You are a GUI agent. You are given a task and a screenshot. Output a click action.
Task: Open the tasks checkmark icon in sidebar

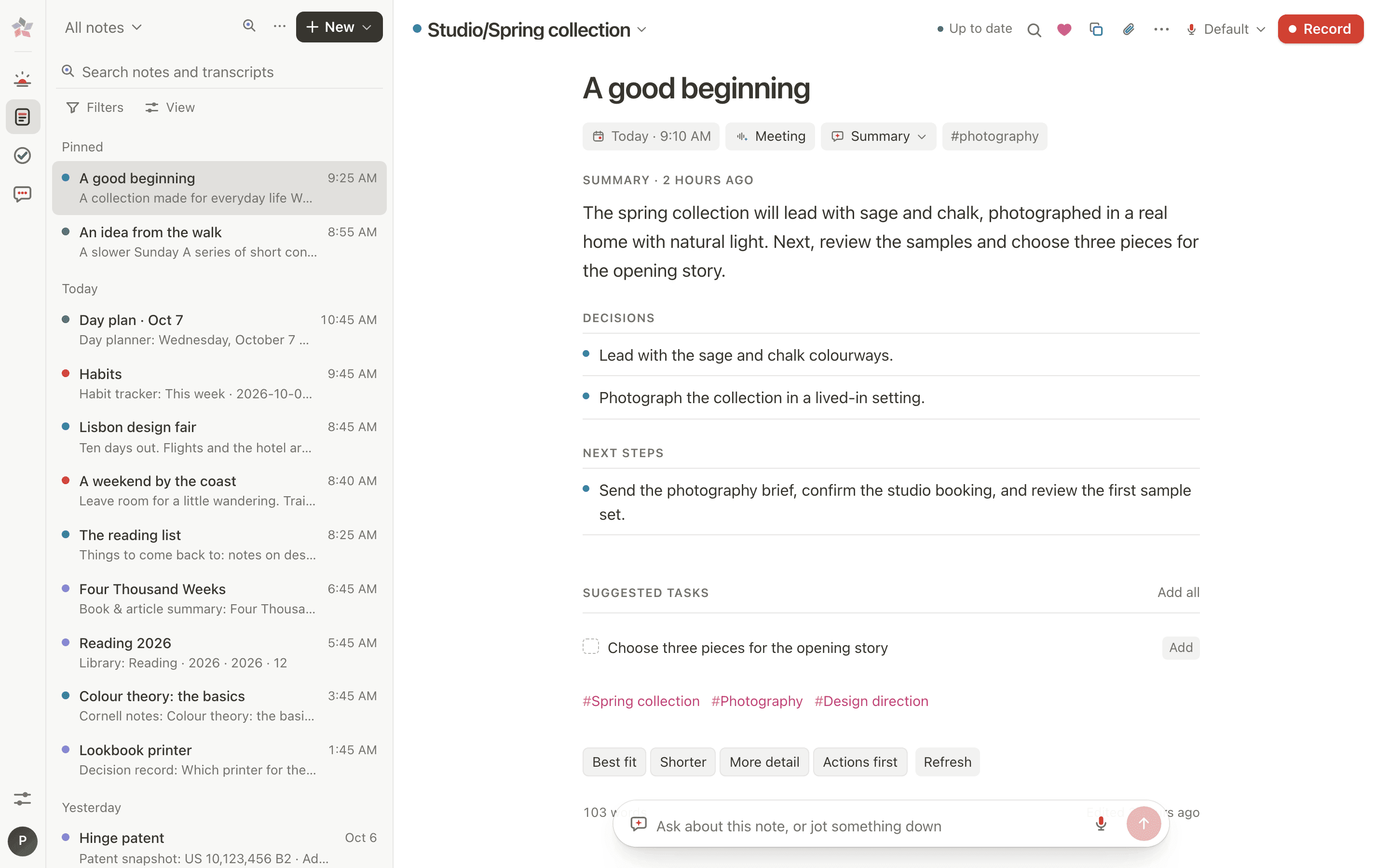click(22, 155)
